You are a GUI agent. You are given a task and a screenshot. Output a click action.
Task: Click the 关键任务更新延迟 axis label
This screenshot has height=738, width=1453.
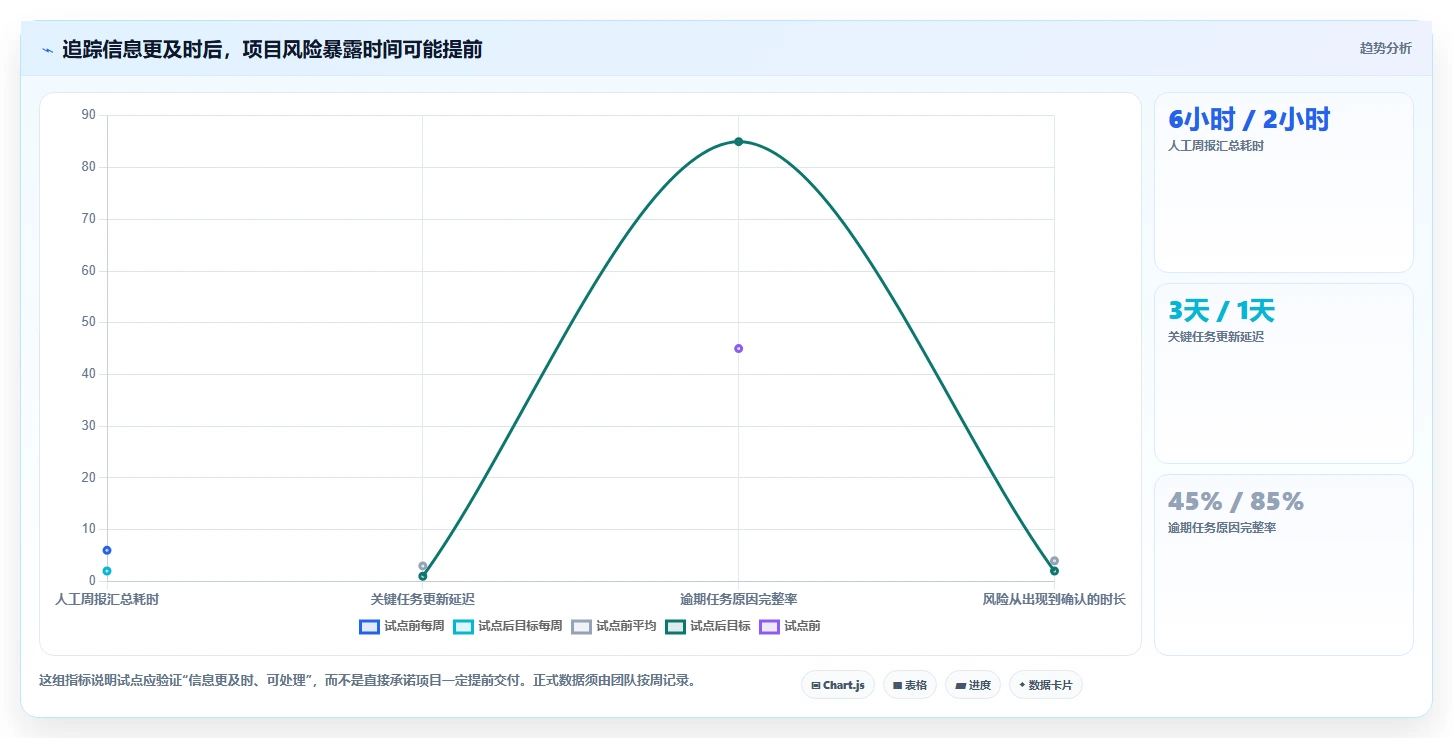[x=423, y=599]
